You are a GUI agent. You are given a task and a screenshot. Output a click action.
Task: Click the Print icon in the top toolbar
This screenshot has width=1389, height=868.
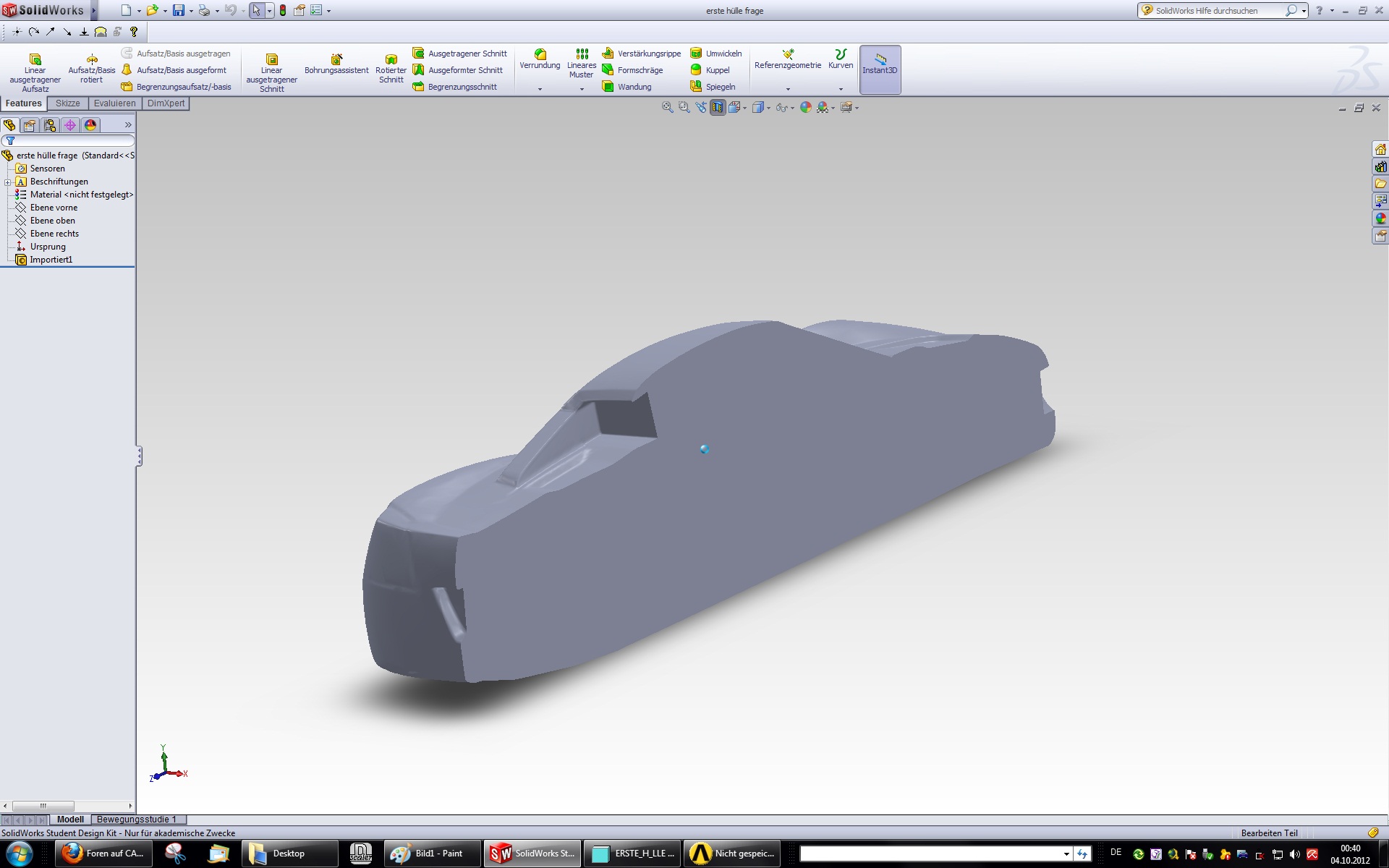tap(204, 10)
